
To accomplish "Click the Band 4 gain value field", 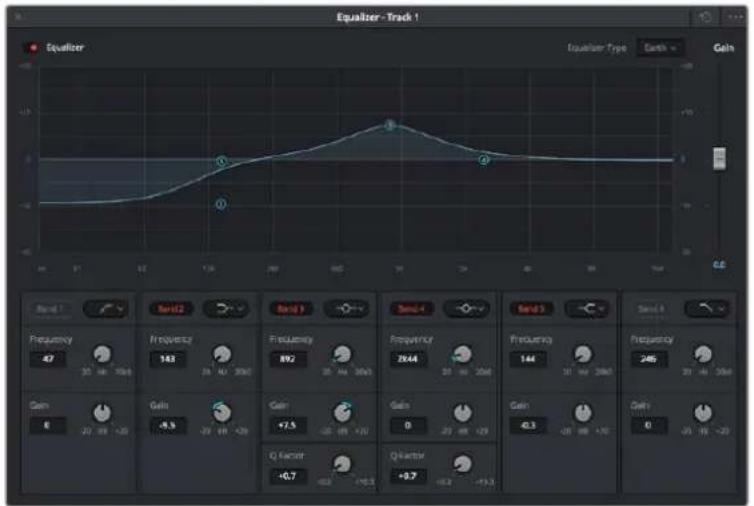I will click(x=408, y=426).
